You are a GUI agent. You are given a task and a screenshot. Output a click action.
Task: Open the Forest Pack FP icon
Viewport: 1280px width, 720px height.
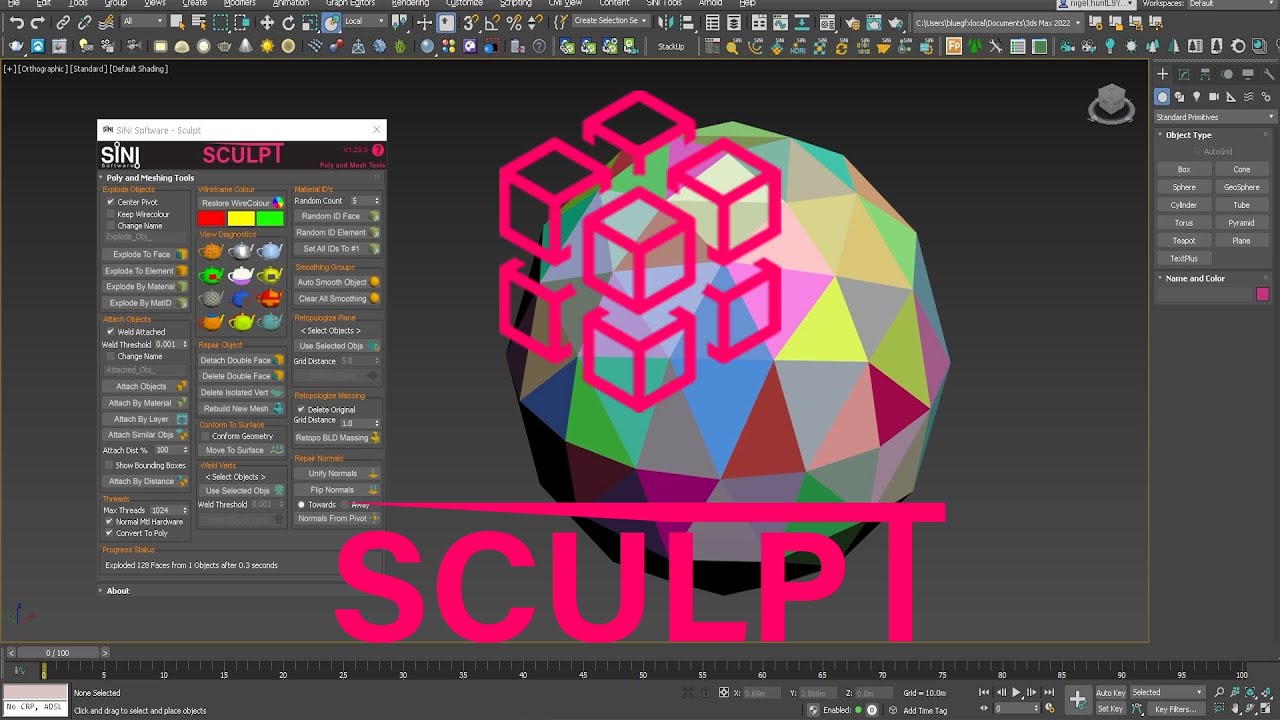click(953, 46)
